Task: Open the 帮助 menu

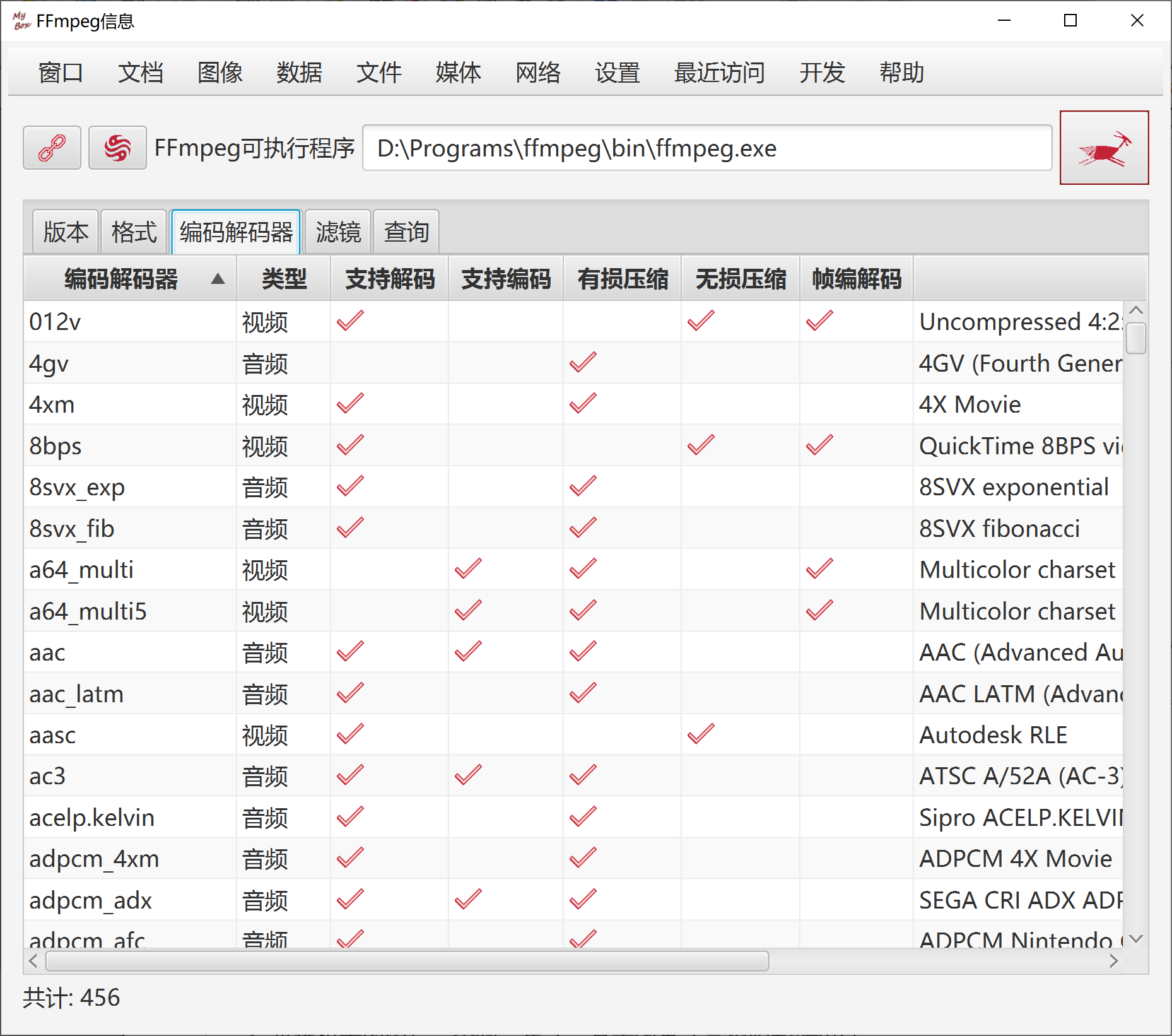Action: (x=901, y=73)
